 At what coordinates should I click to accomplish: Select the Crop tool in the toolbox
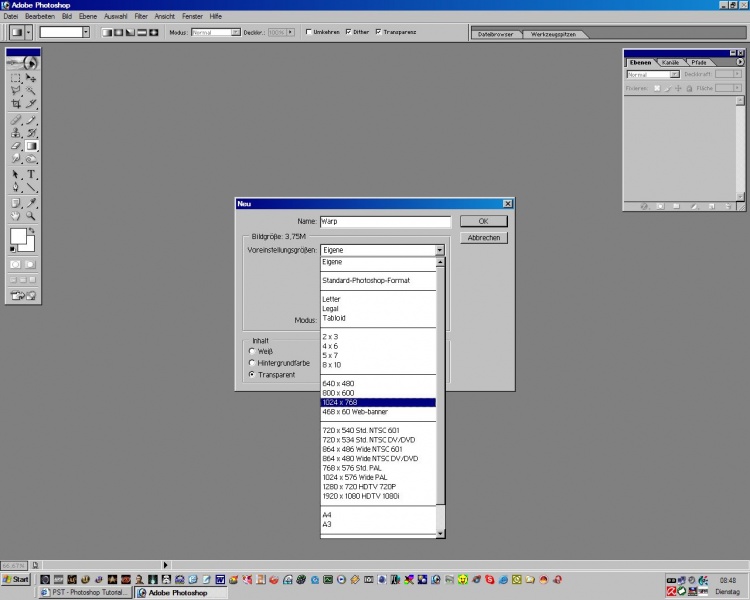tap(15, 104)
